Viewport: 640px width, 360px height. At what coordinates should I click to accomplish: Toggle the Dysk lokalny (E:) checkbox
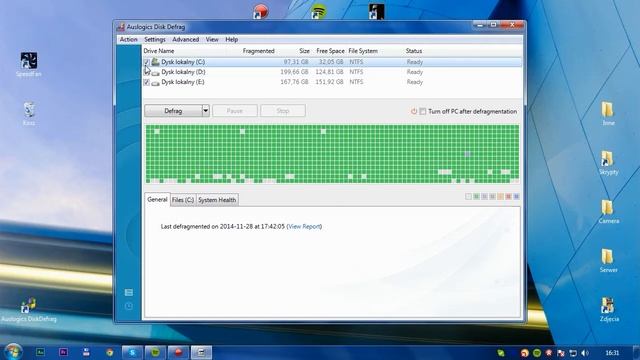[147, 82]
